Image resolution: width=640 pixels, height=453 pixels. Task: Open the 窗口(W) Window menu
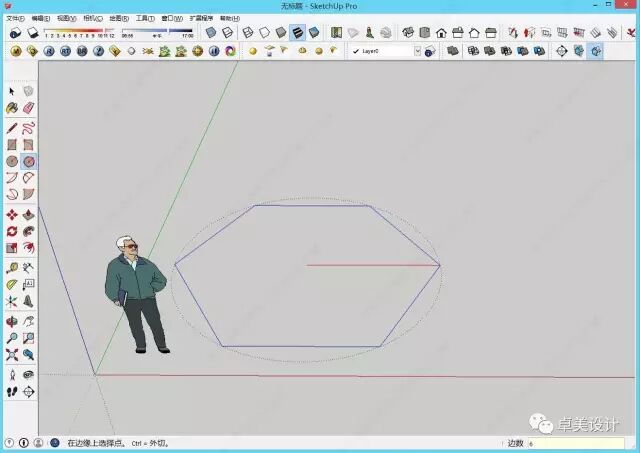point(172,18)
